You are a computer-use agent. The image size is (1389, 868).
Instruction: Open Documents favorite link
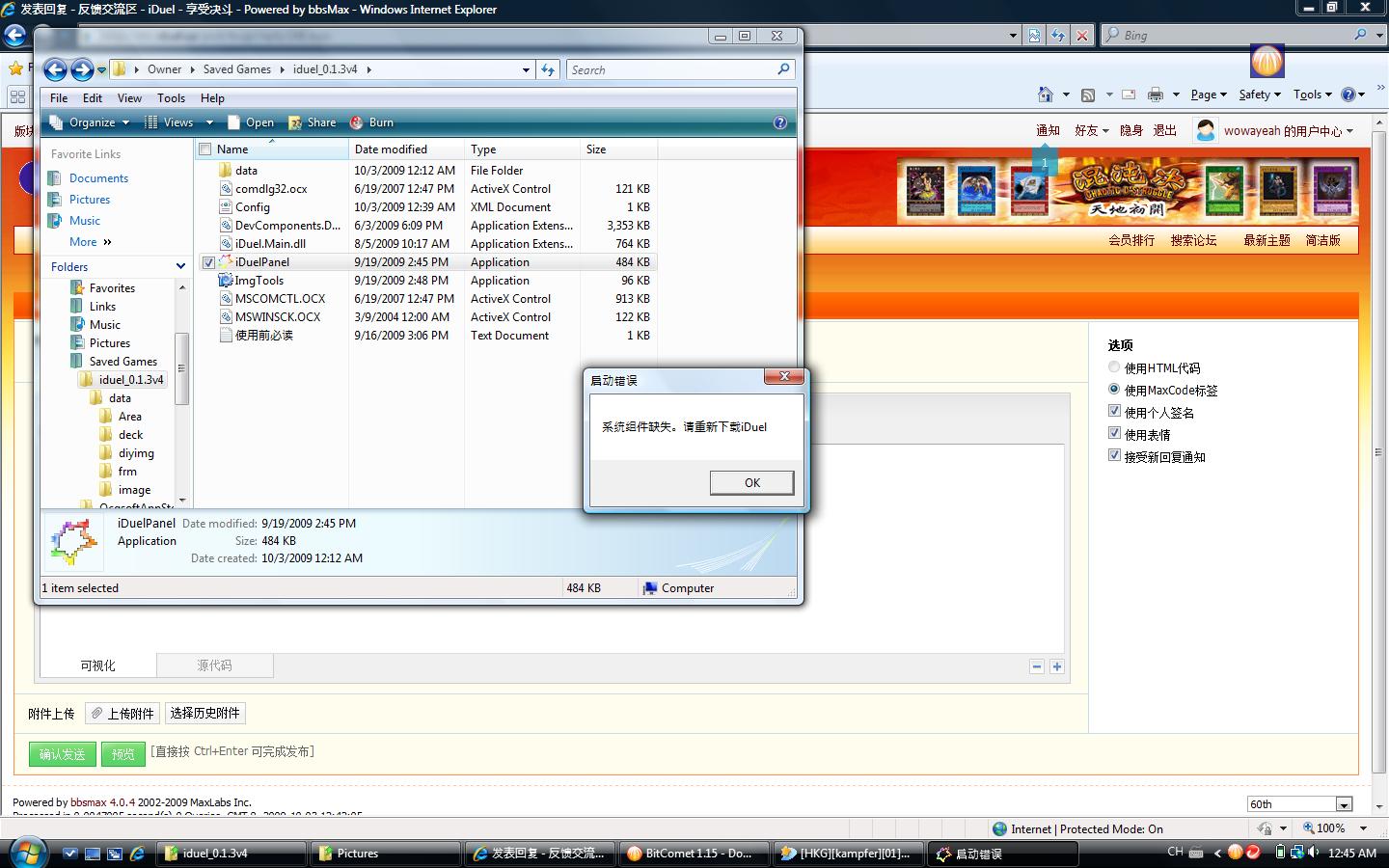click(x=98, y=178)
